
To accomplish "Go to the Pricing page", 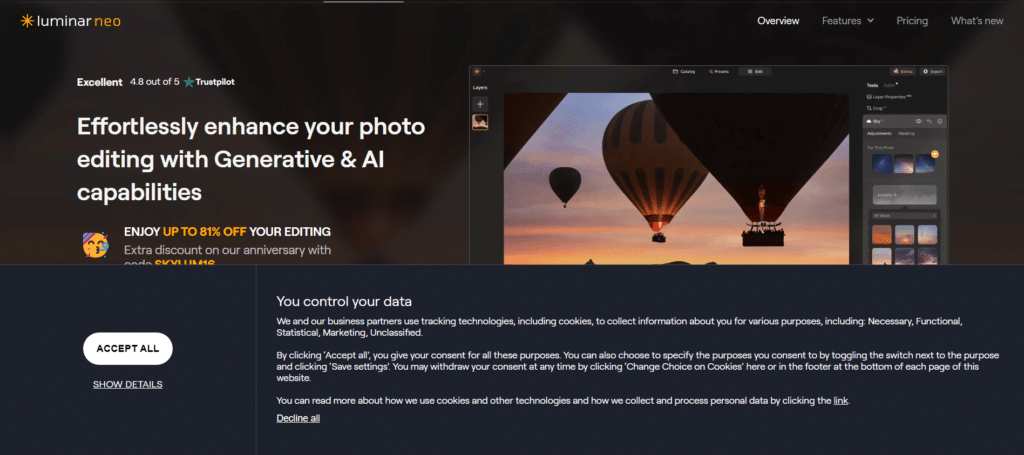I will (x=912, y=21).
